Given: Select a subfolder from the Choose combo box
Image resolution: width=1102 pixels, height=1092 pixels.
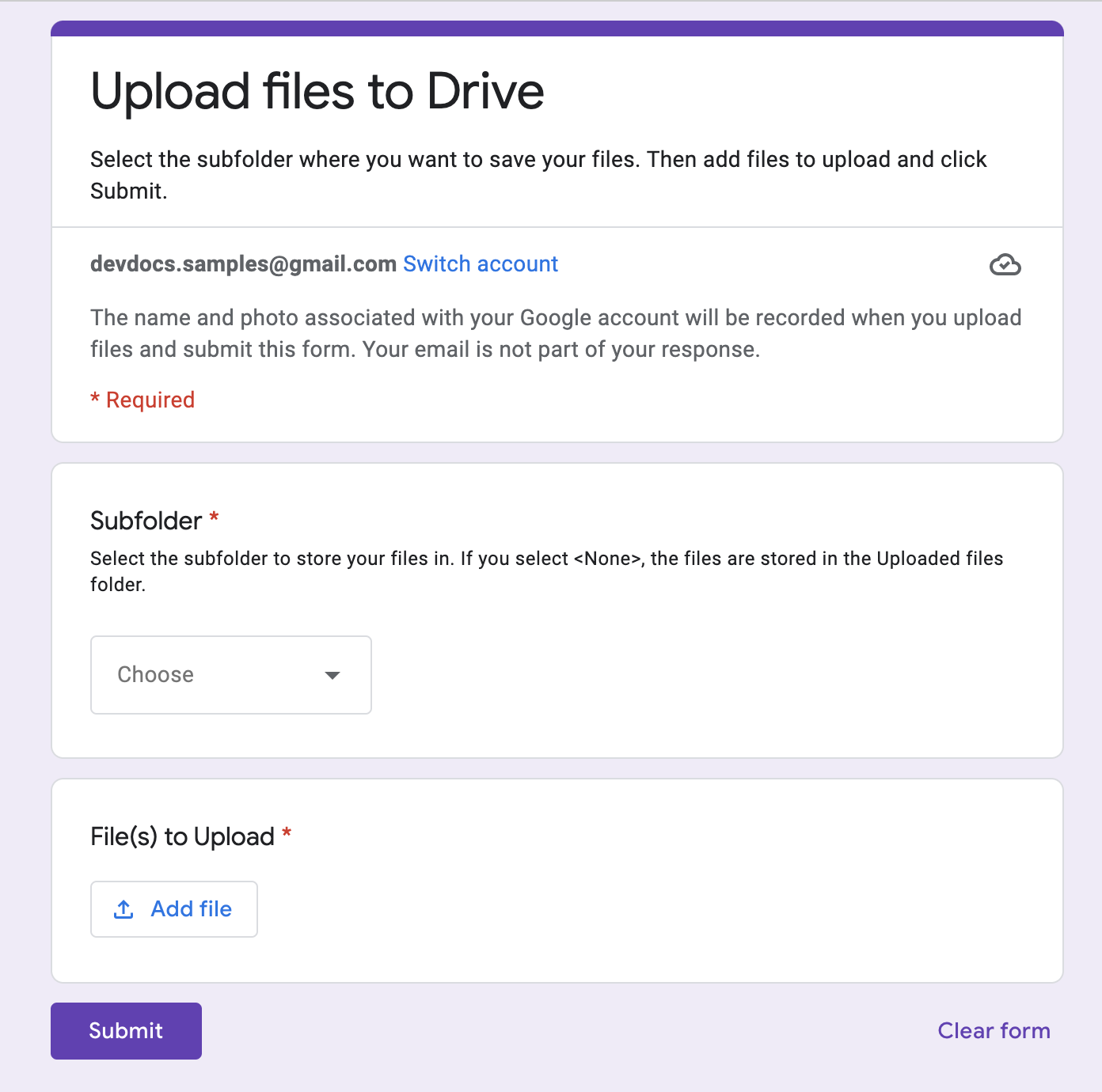Looking at the screenshot, I should point(230,675).
